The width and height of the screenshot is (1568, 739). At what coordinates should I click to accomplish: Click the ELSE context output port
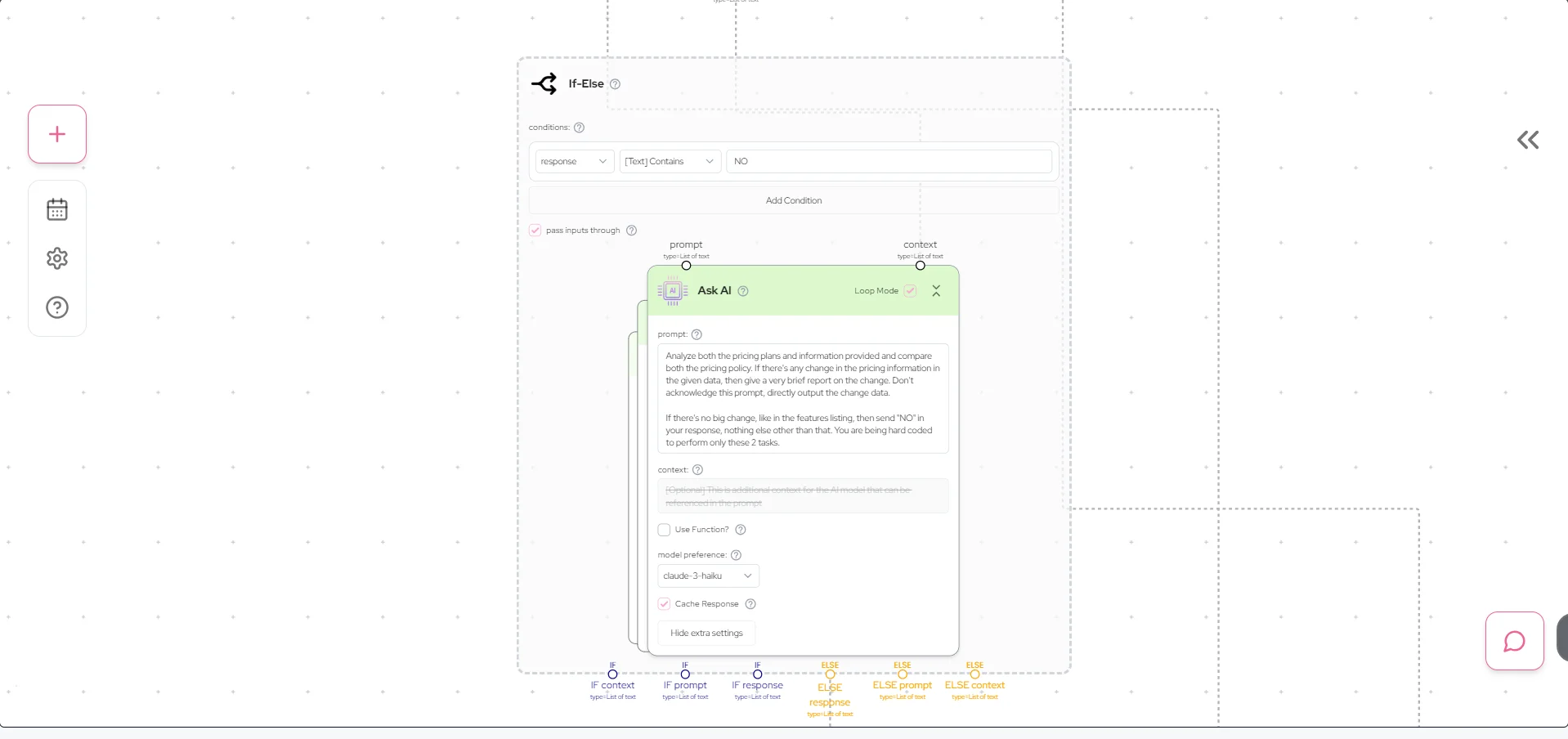[974, 674]
